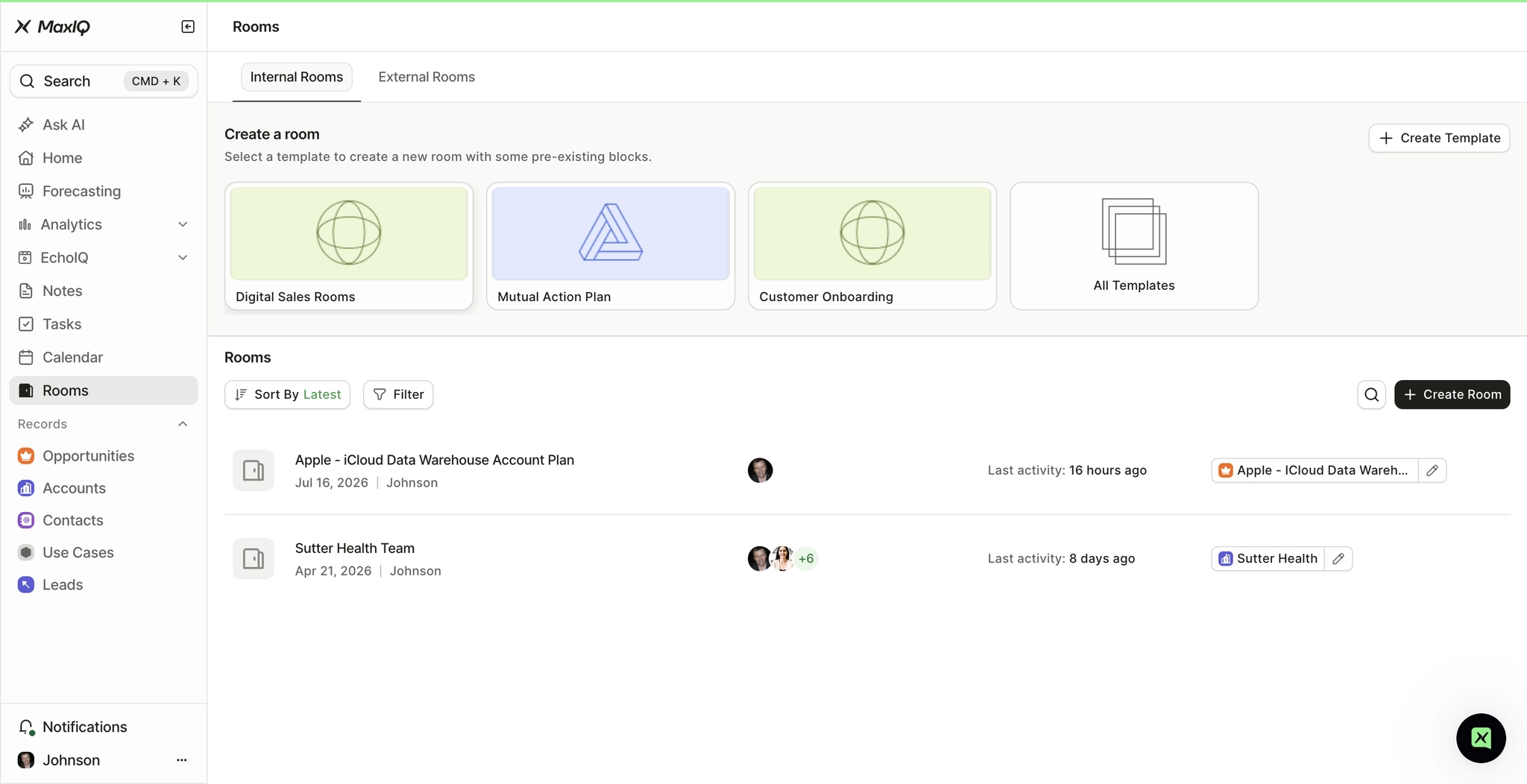Open the linked Sutter Health account
This screenshot has width=1527, height=784.
[x=1268, y=558]
